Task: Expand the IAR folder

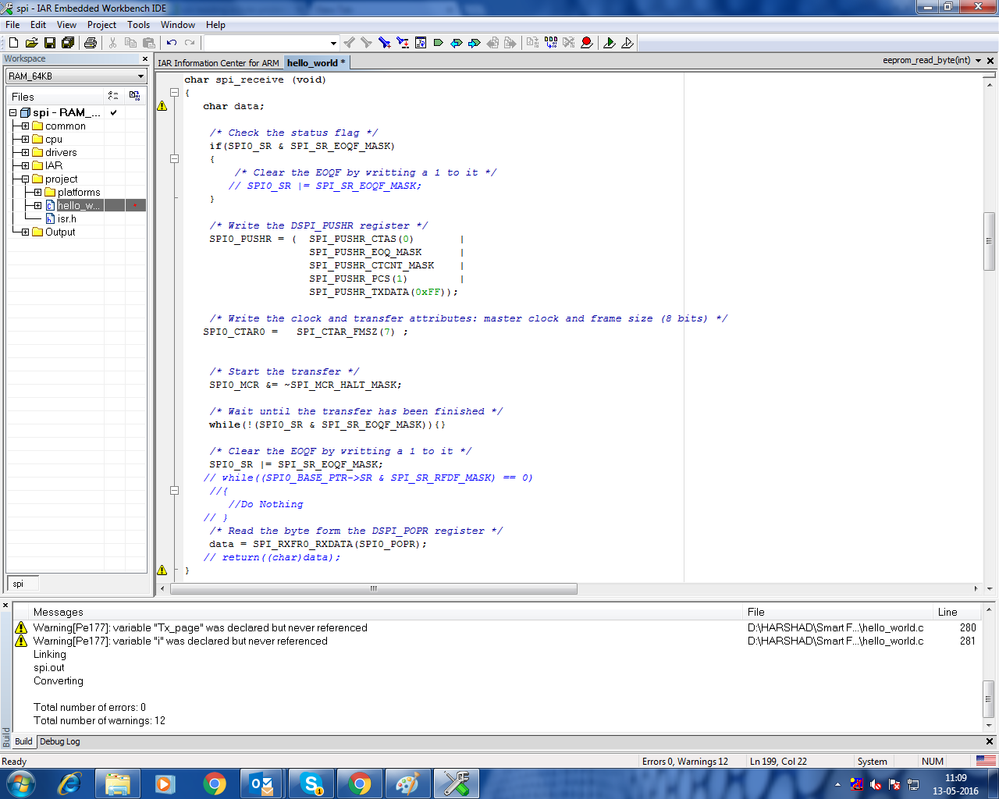Action: [x=25, y=166]
